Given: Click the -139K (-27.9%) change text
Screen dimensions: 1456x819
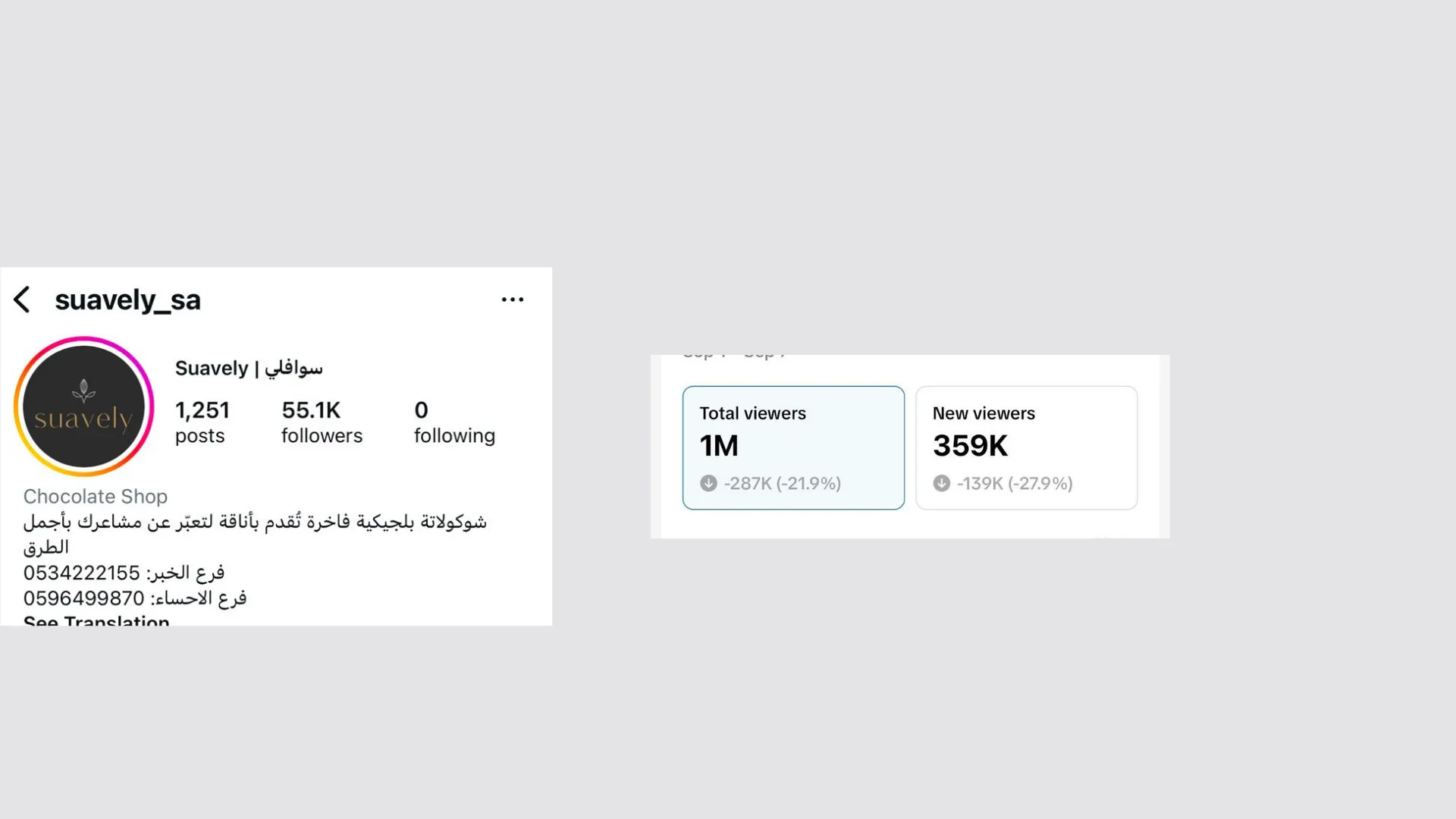Looking at the screenshot, I should [1015, 484].
